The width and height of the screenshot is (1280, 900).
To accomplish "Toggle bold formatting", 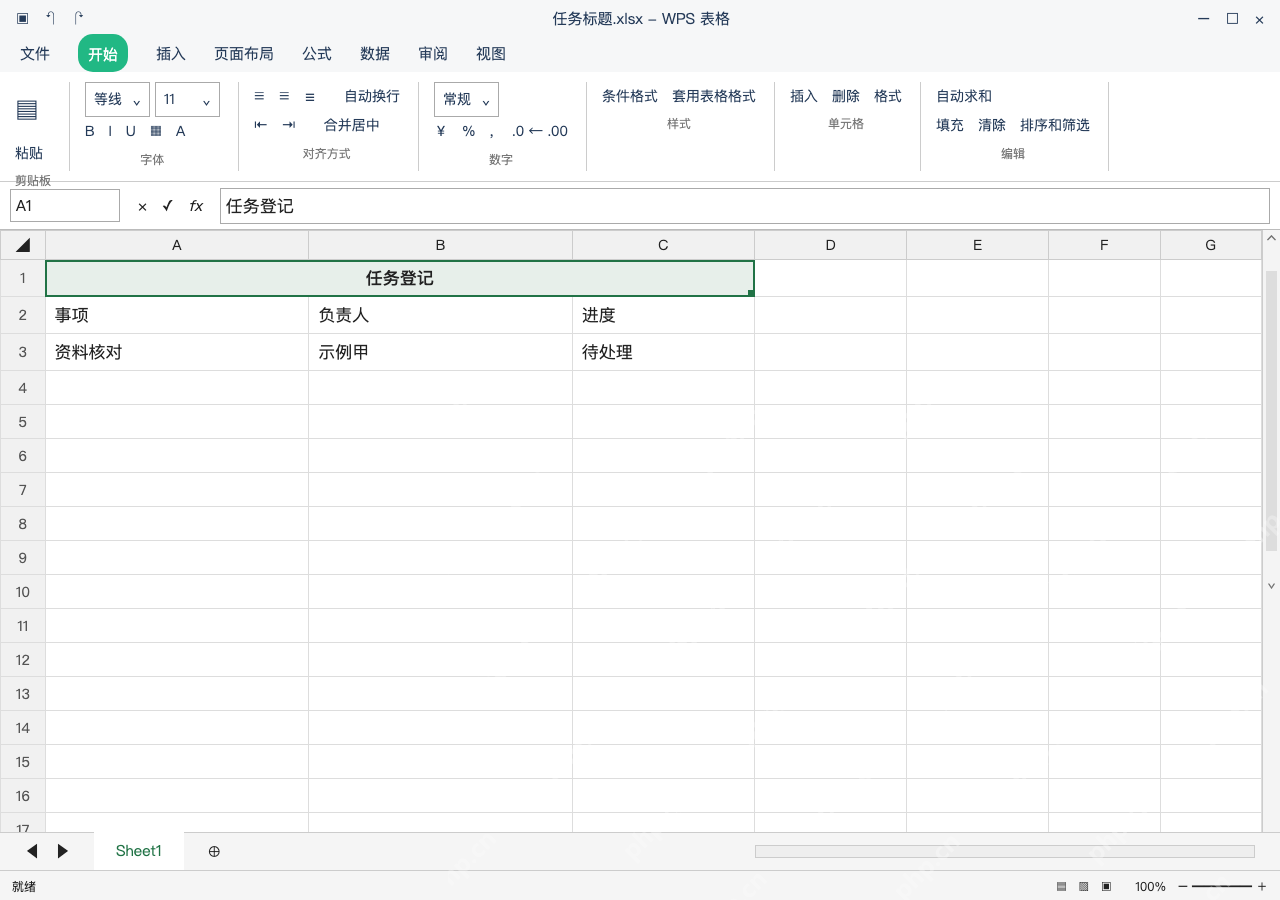I will click(90, 131).
